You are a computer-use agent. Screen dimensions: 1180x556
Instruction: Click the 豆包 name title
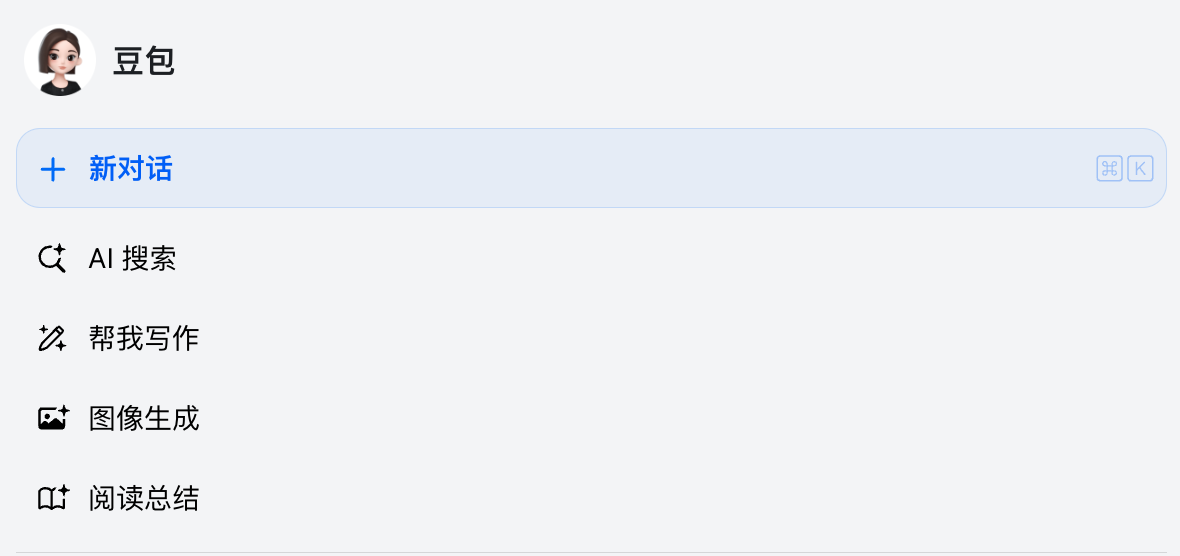(144, 61)
